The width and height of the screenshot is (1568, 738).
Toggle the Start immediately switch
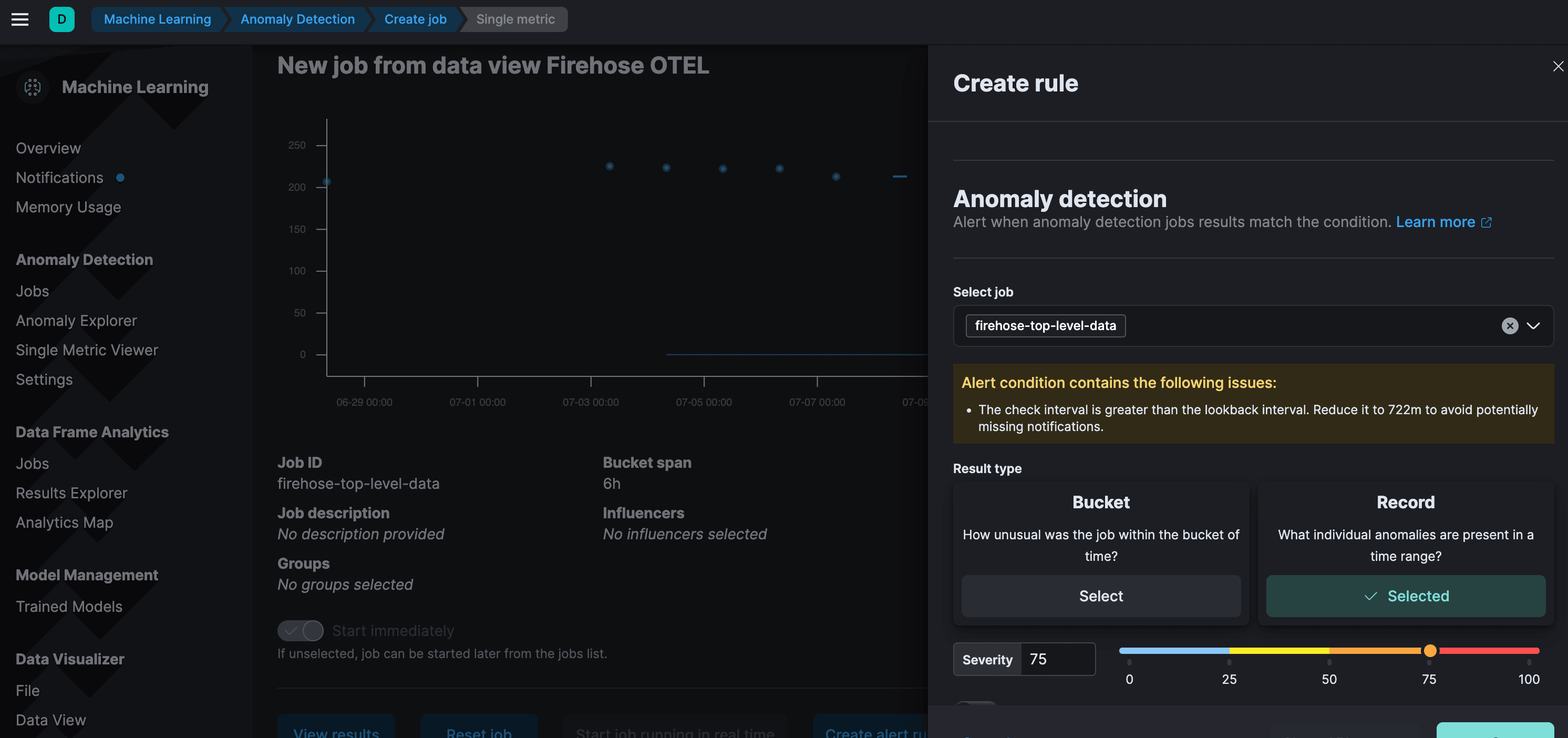pyautogui.click(x=299, y=631)
